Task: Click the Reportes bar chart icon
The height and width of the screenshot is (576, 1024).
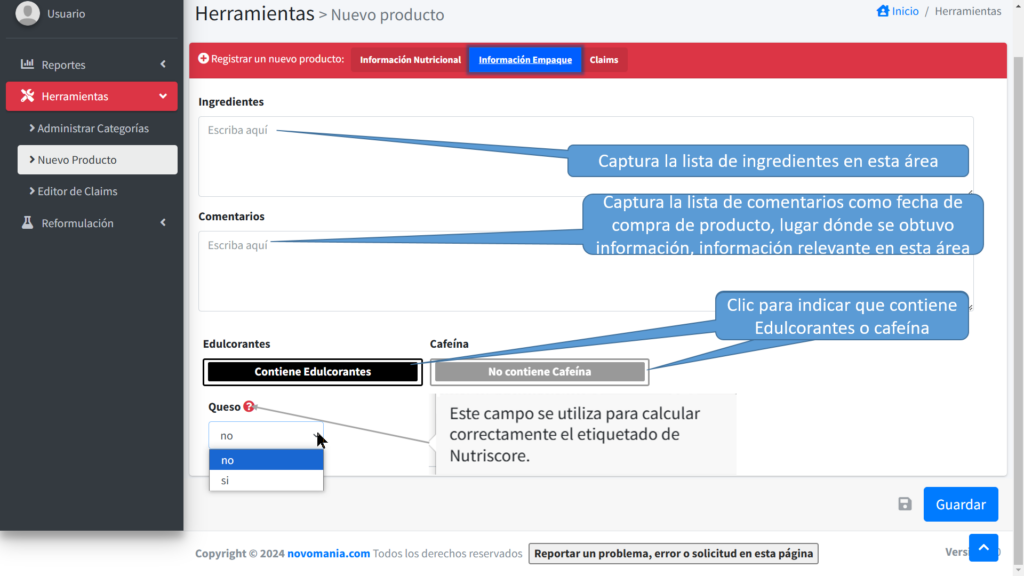Action: coord(28,64)
